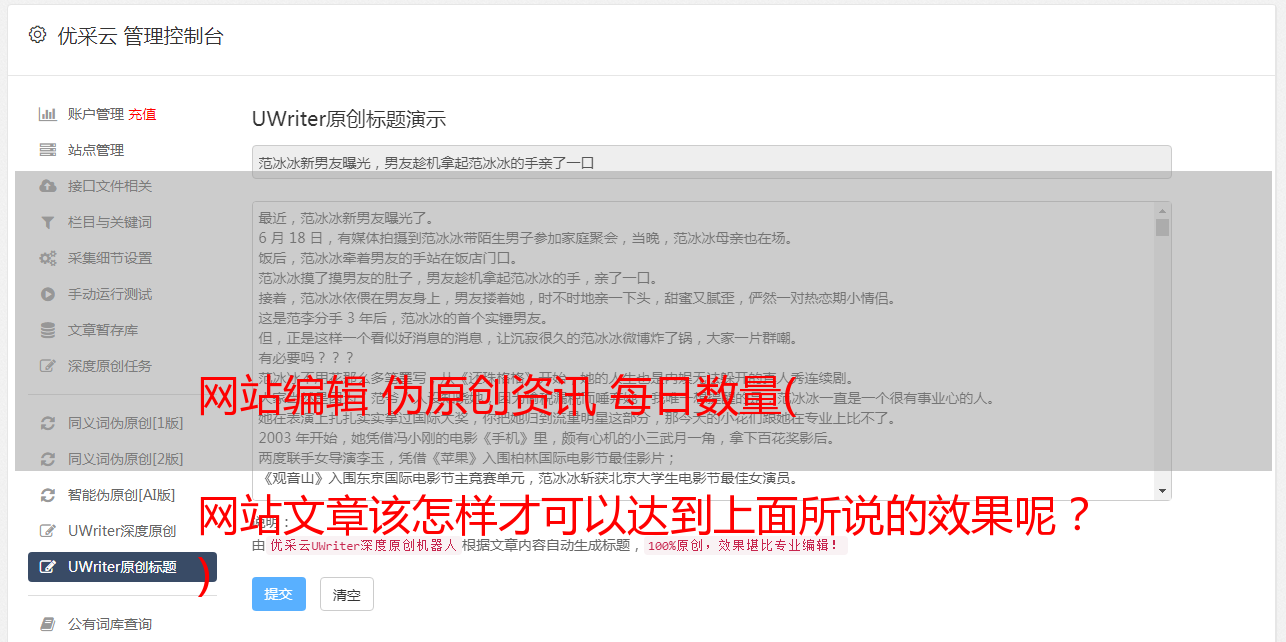Go to the UWriter深度原创 page
Image resolution: width=1286 pixels, height=642 pixels.
[122, 531]
